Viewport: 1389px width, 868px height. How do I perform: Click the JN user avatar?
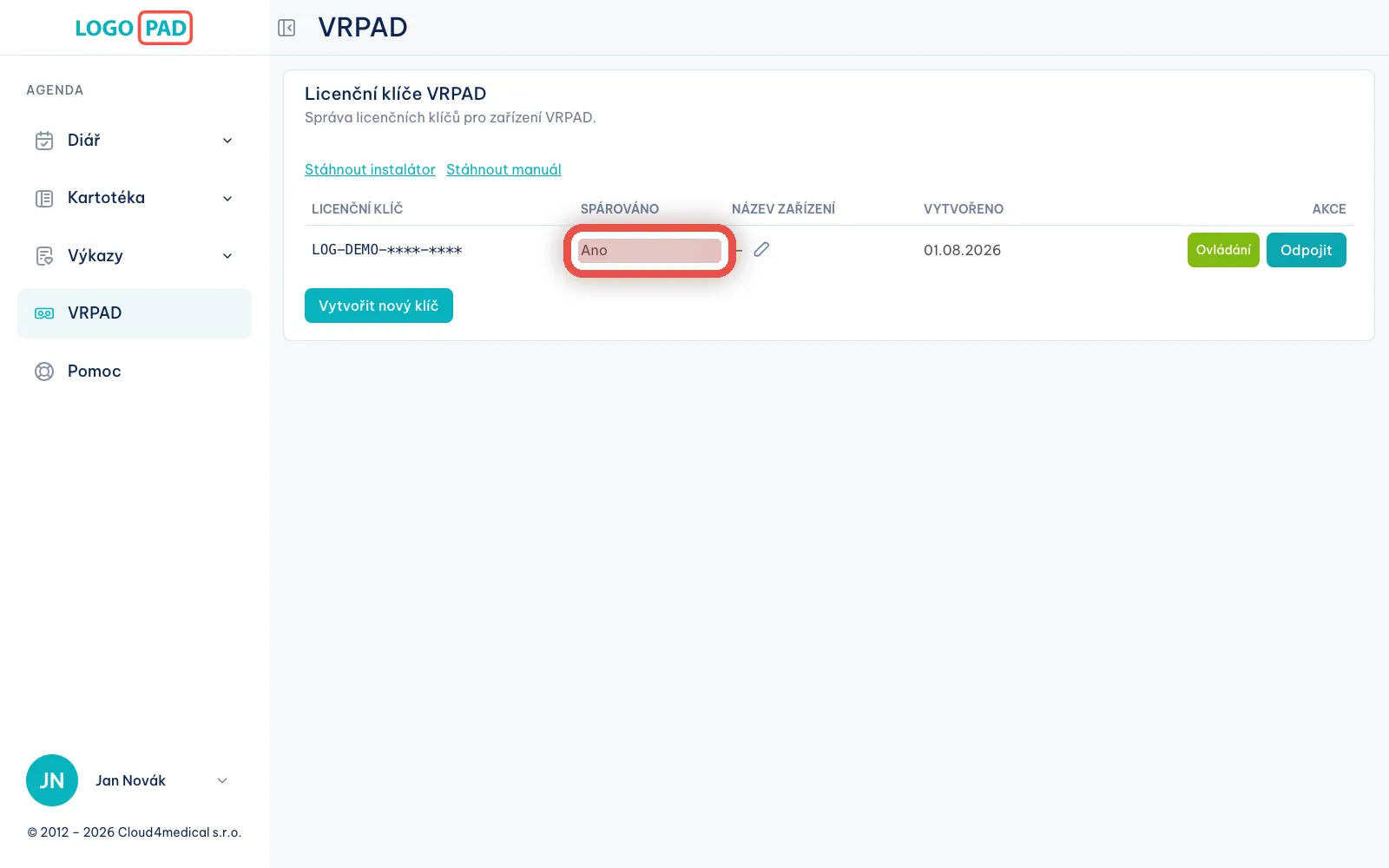tap(52, 780)
